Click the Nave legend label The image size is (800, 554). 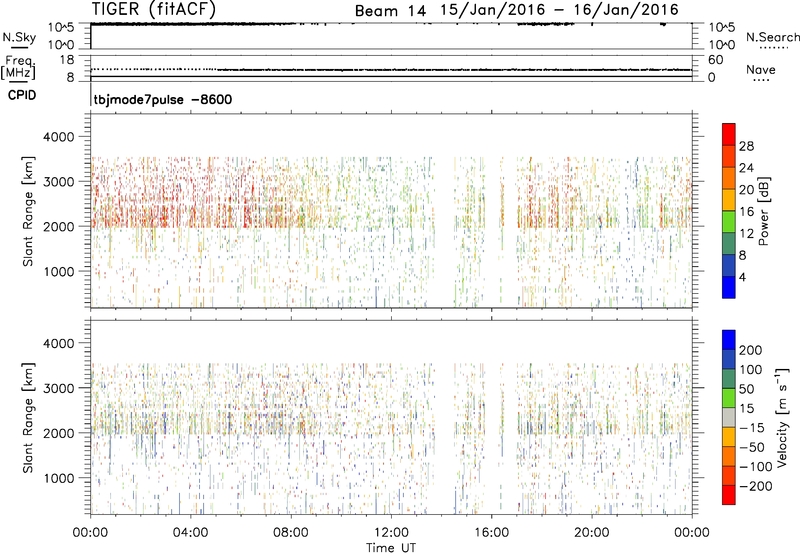pos(761,69)
